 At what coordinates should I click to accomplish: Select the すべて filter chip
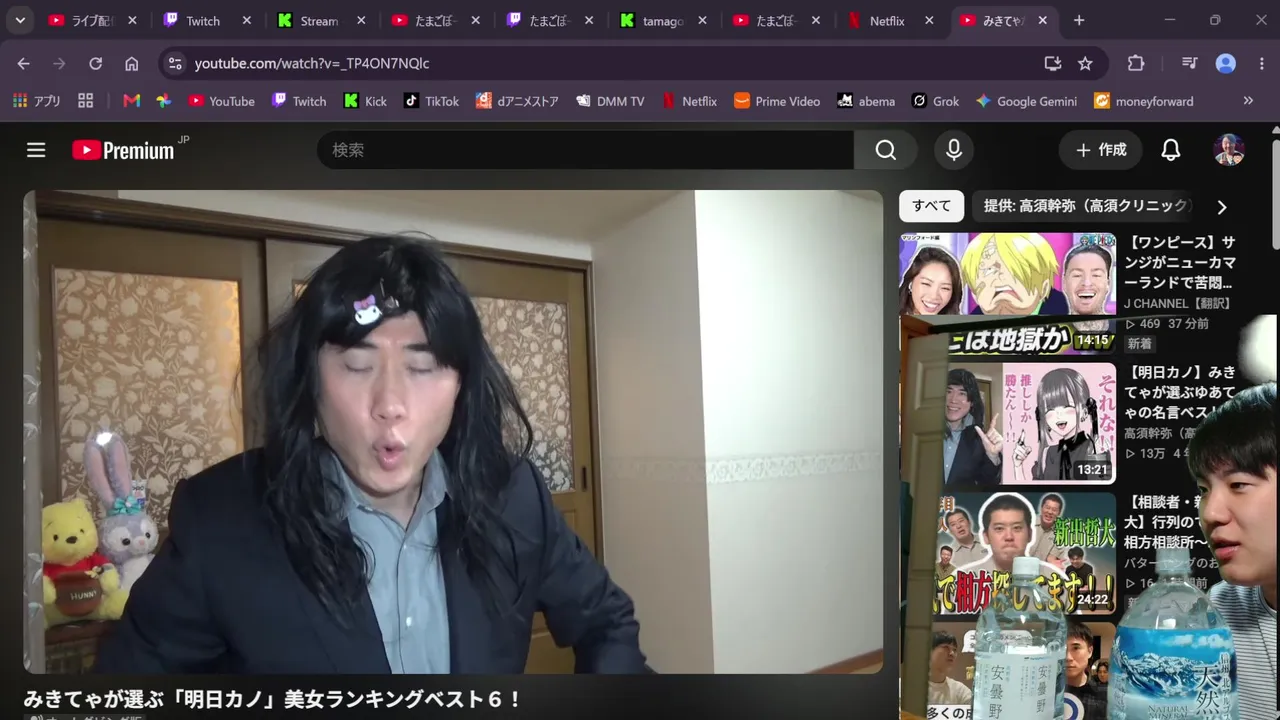tap(931, 206)
